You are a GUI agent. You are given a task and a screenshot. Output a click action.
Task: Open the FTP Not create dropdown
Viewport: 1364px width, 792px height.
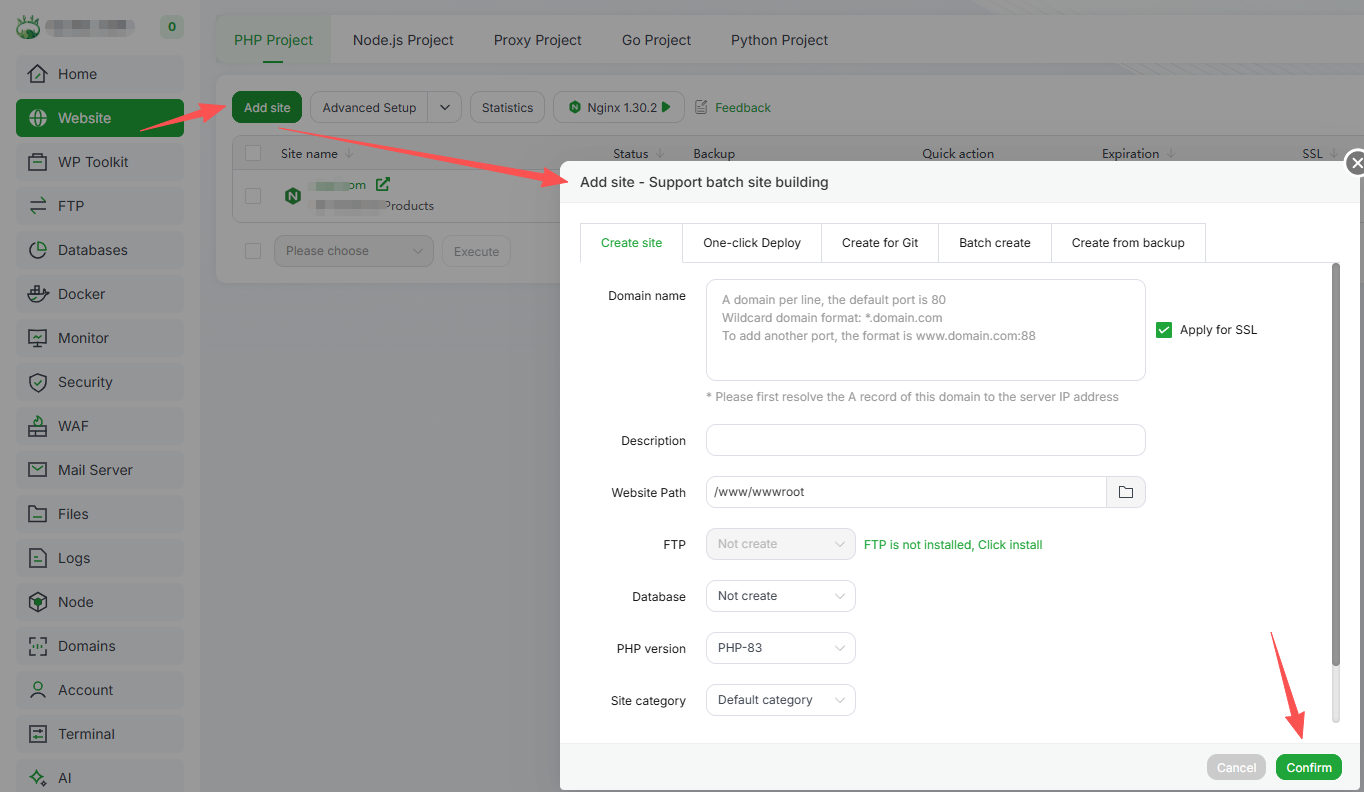click(x=780, y=544)
